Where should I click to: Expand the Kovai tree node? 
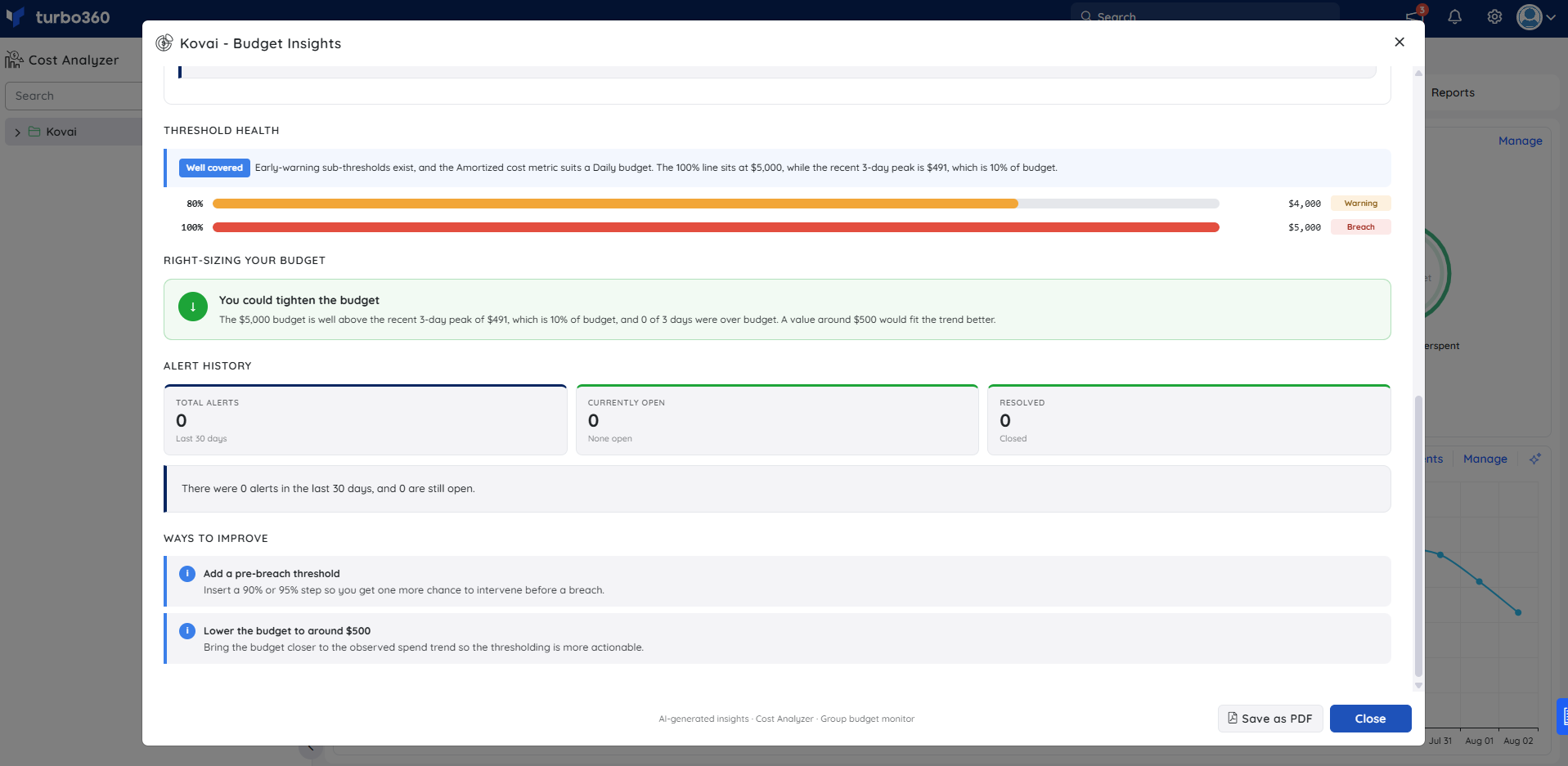17,132
